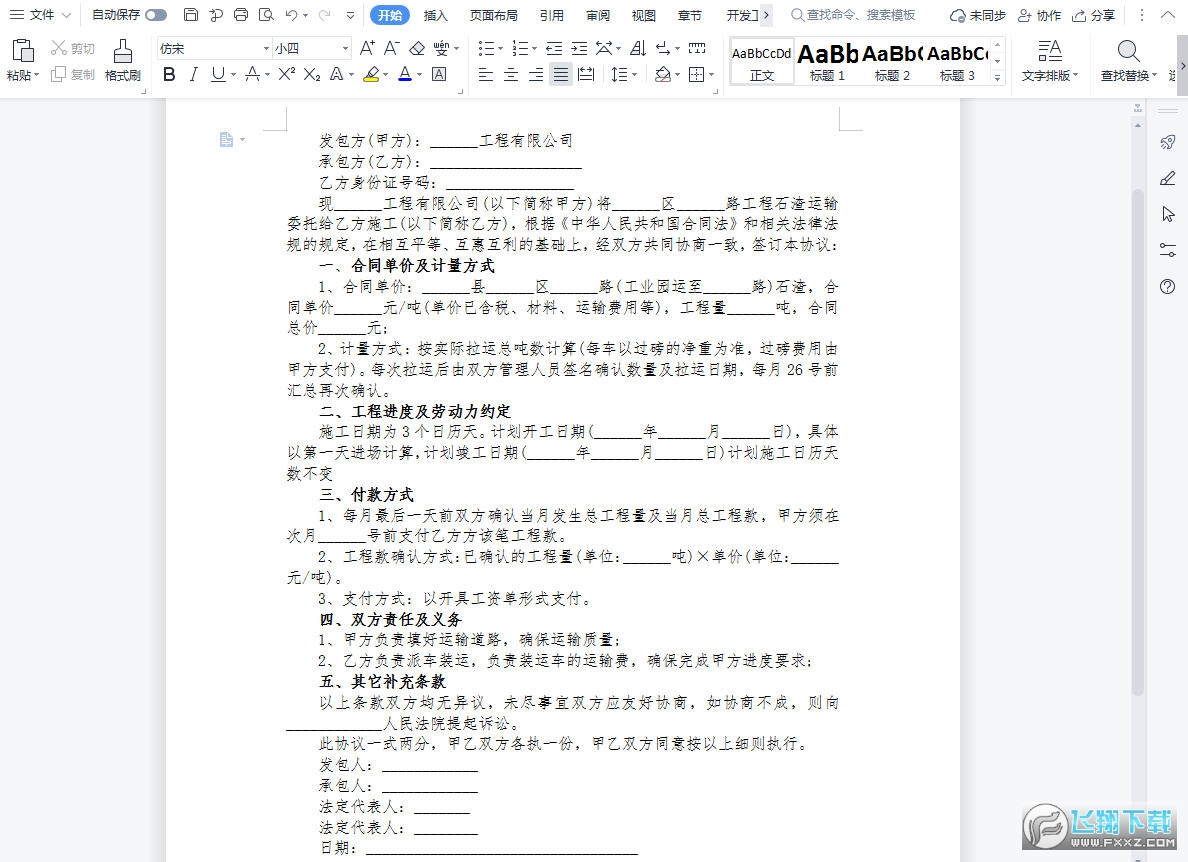The height and width of the screenshot is (862, 1188).
Task: Click the 剪切 cut button
Action: [x=73, y=48]
